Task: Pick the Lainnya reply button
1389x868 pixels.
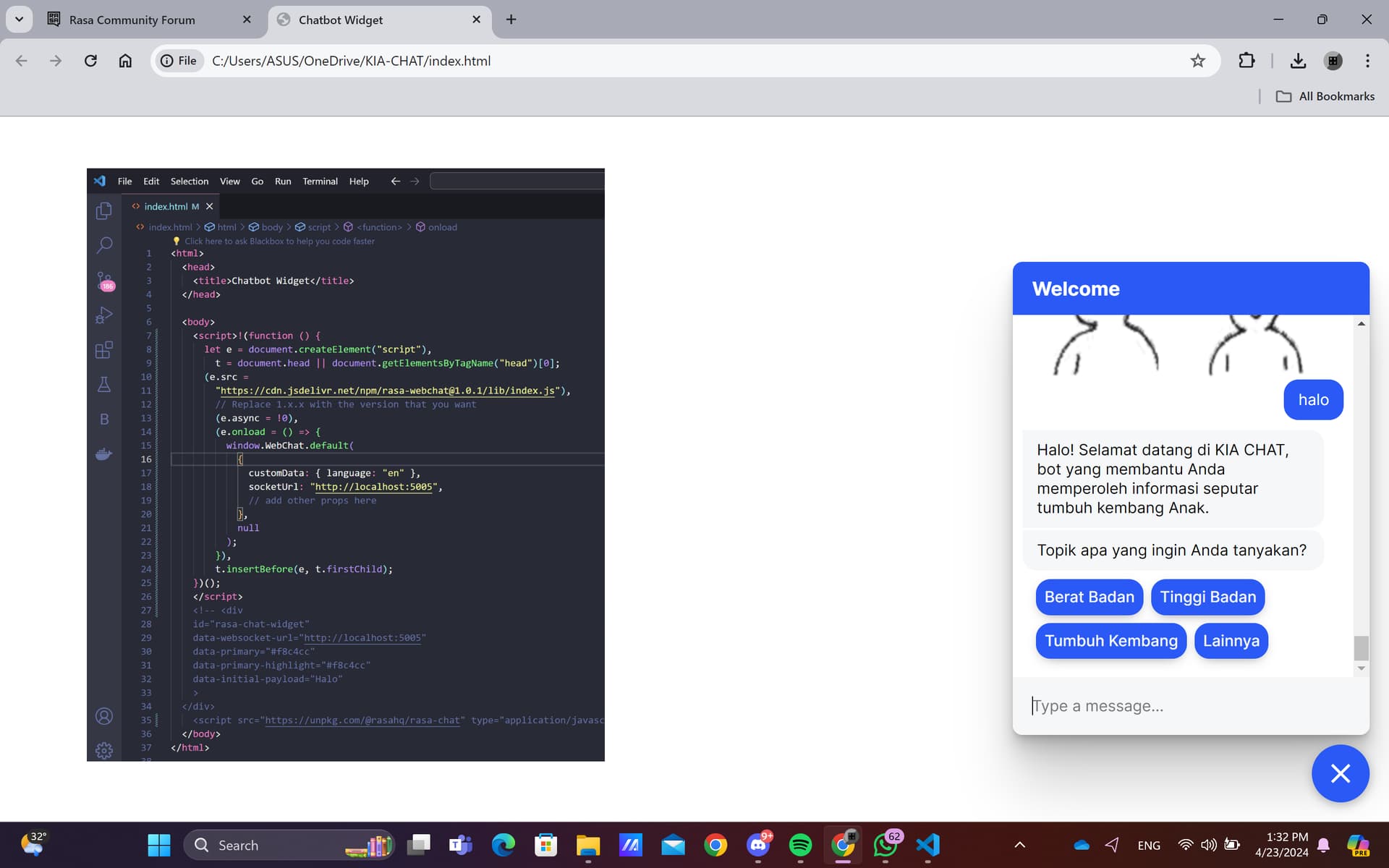Action: click(x=1231, y=641)
